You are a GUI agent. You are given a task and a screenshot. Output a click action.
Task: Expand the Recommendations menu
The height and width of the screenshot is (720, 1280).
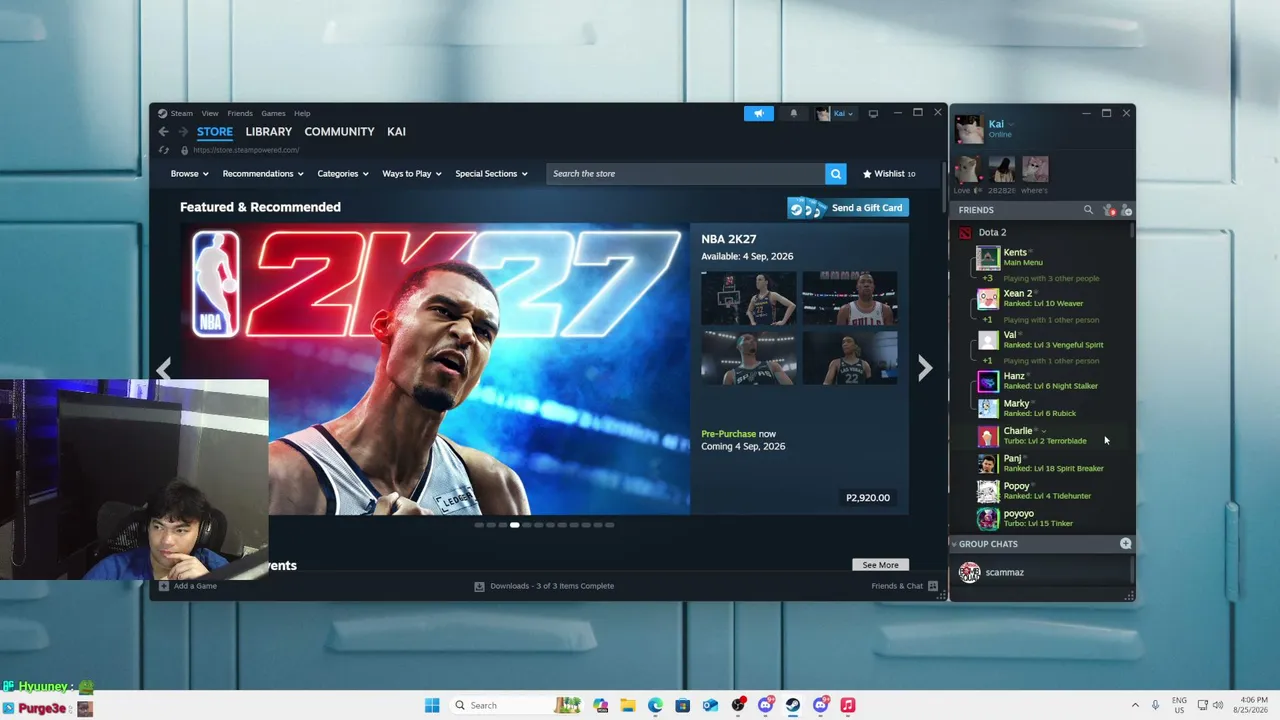click(263, 174)
